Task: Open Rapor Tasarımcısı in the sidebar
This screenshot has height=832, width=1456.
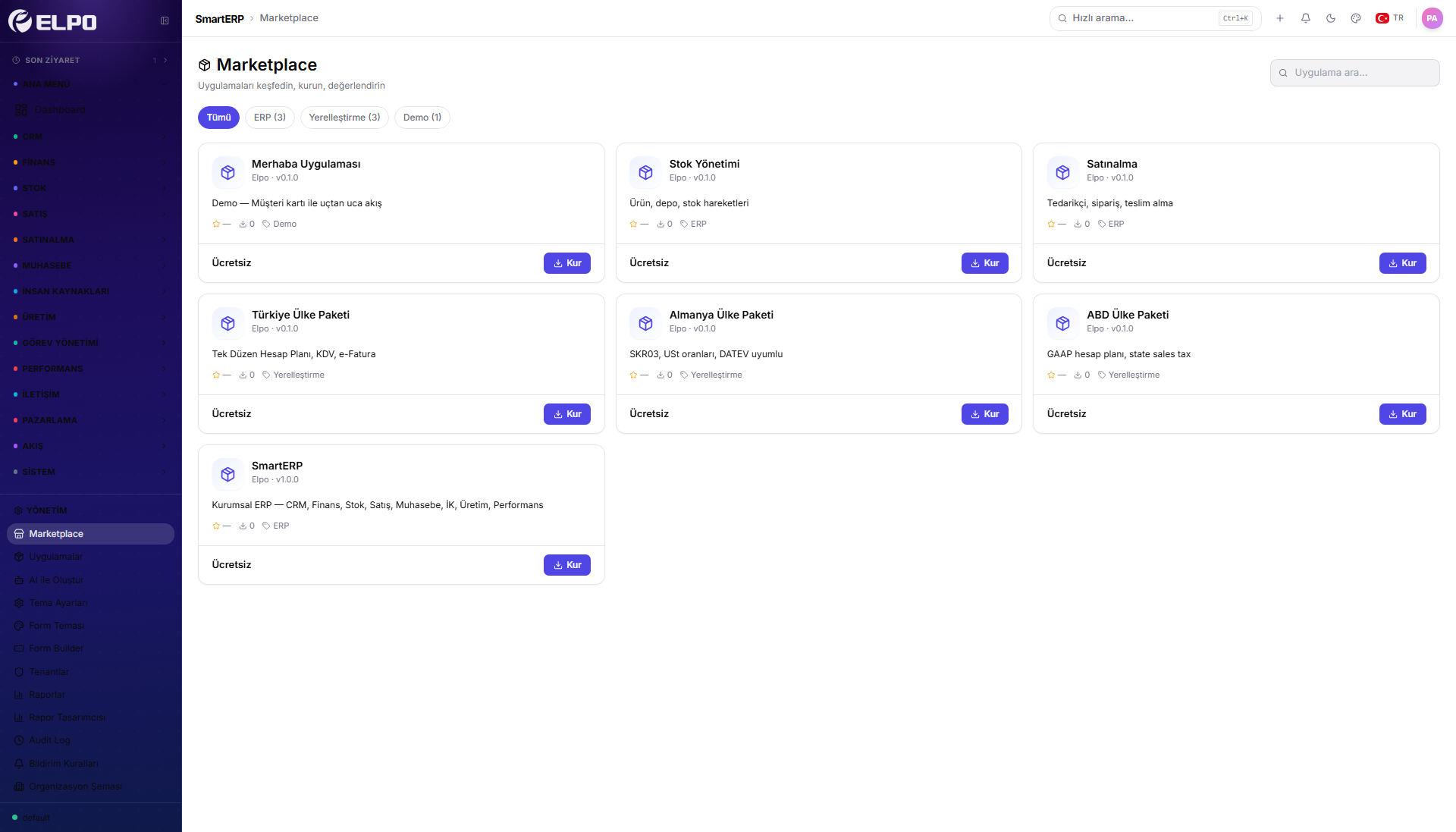Action: pos(91,717)
